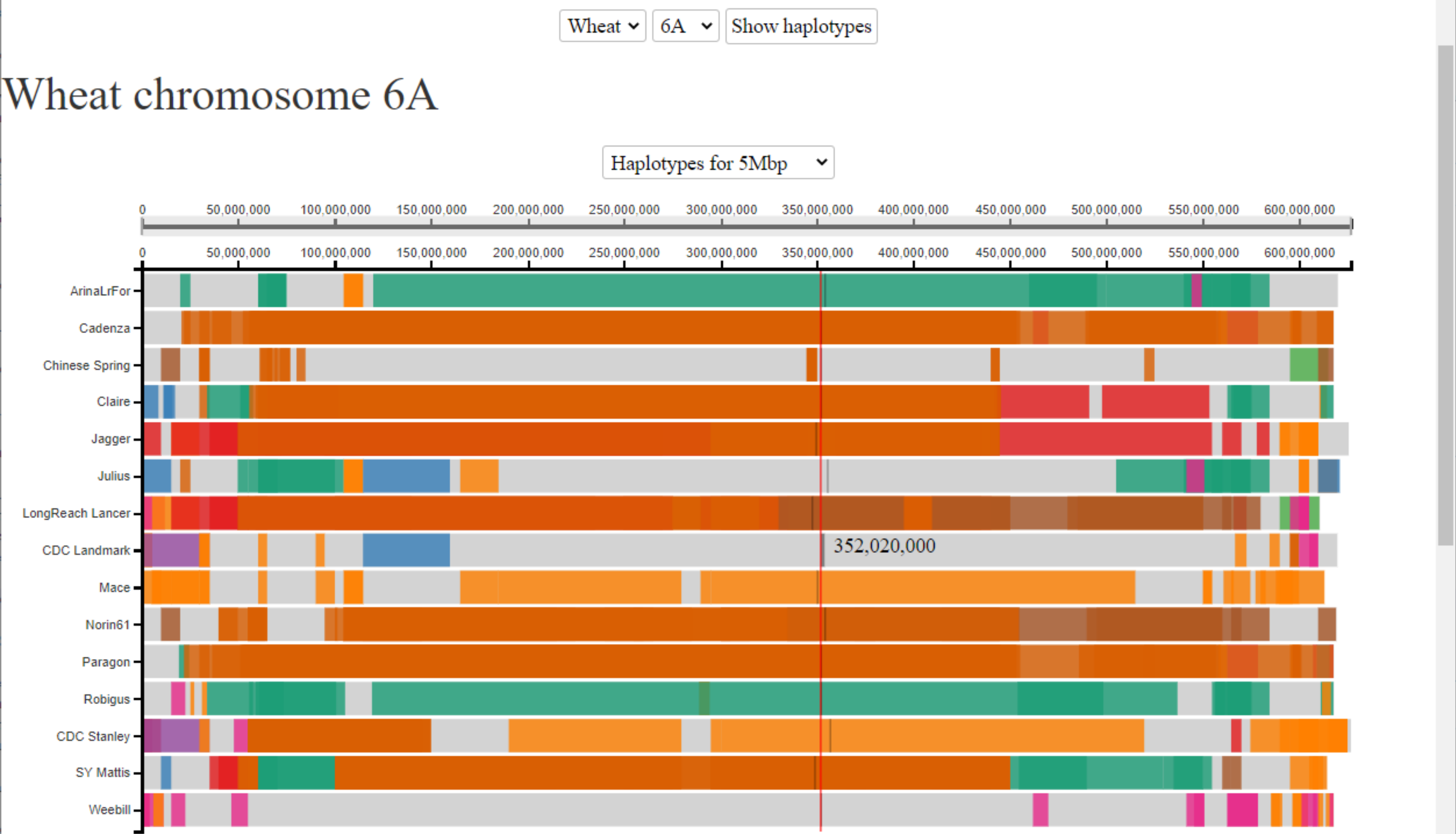The width and height of the screenshot is (1456, 834).
Task: Click the Show haplotypes button
Action: click(x=801, y=26)
